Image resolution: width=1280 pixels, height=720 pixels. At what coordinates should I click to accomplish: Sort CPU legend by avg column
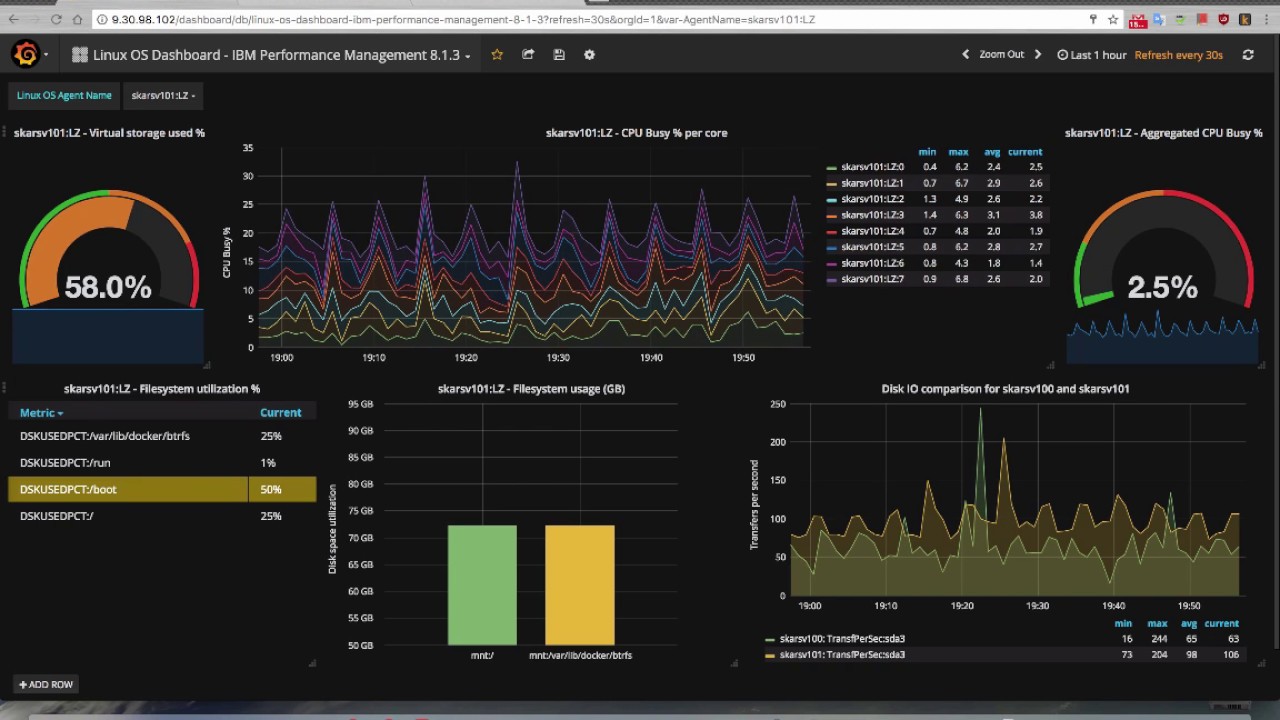click(x=992, y=152)
